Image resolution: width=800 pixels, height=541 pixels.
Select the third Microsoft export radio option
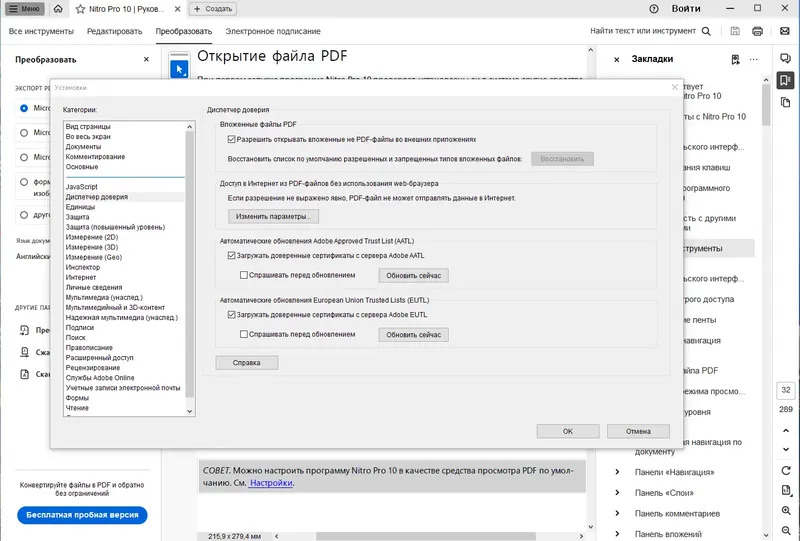pos(24,157)
